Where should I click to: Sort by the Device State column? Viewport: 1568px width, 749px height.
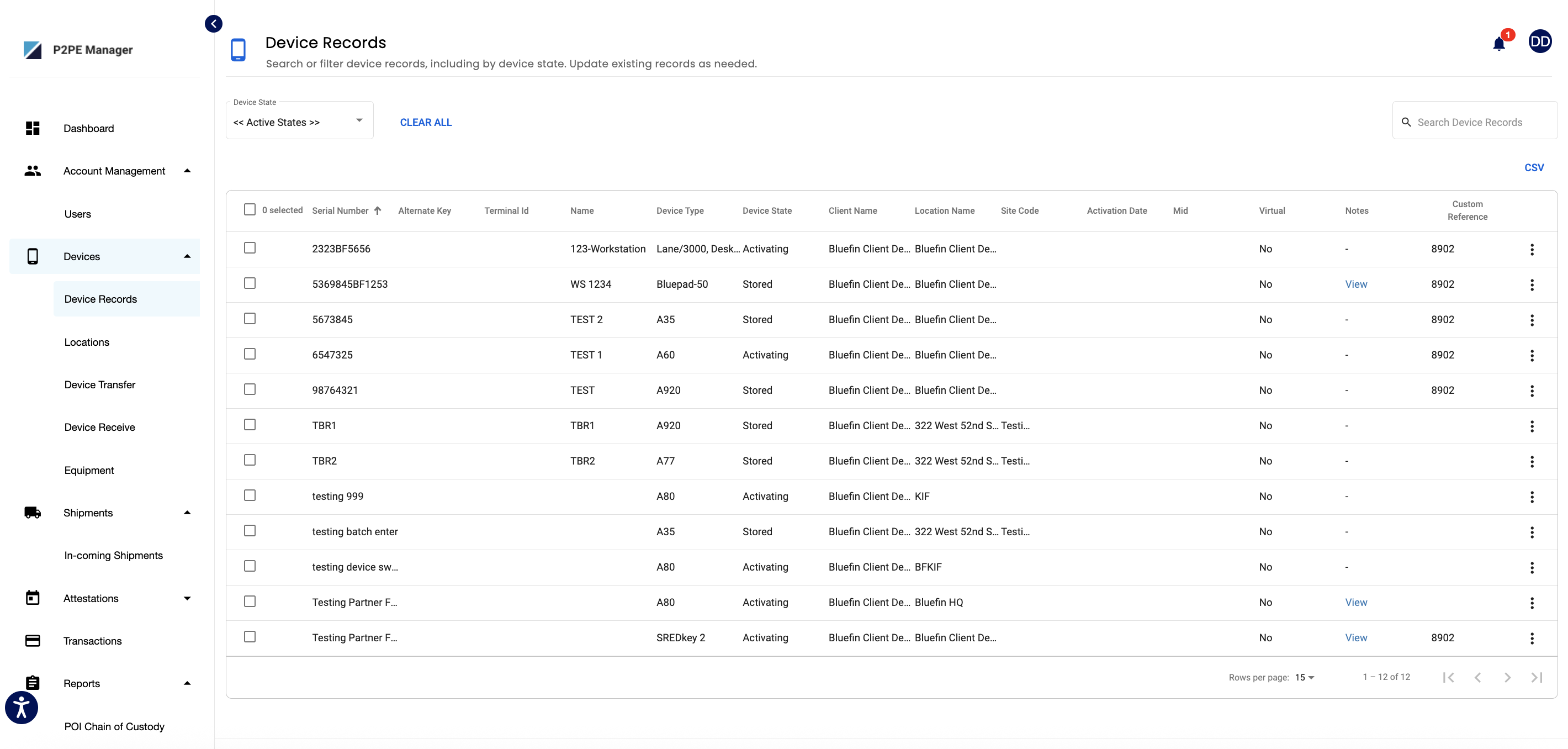tap(767, 210)
